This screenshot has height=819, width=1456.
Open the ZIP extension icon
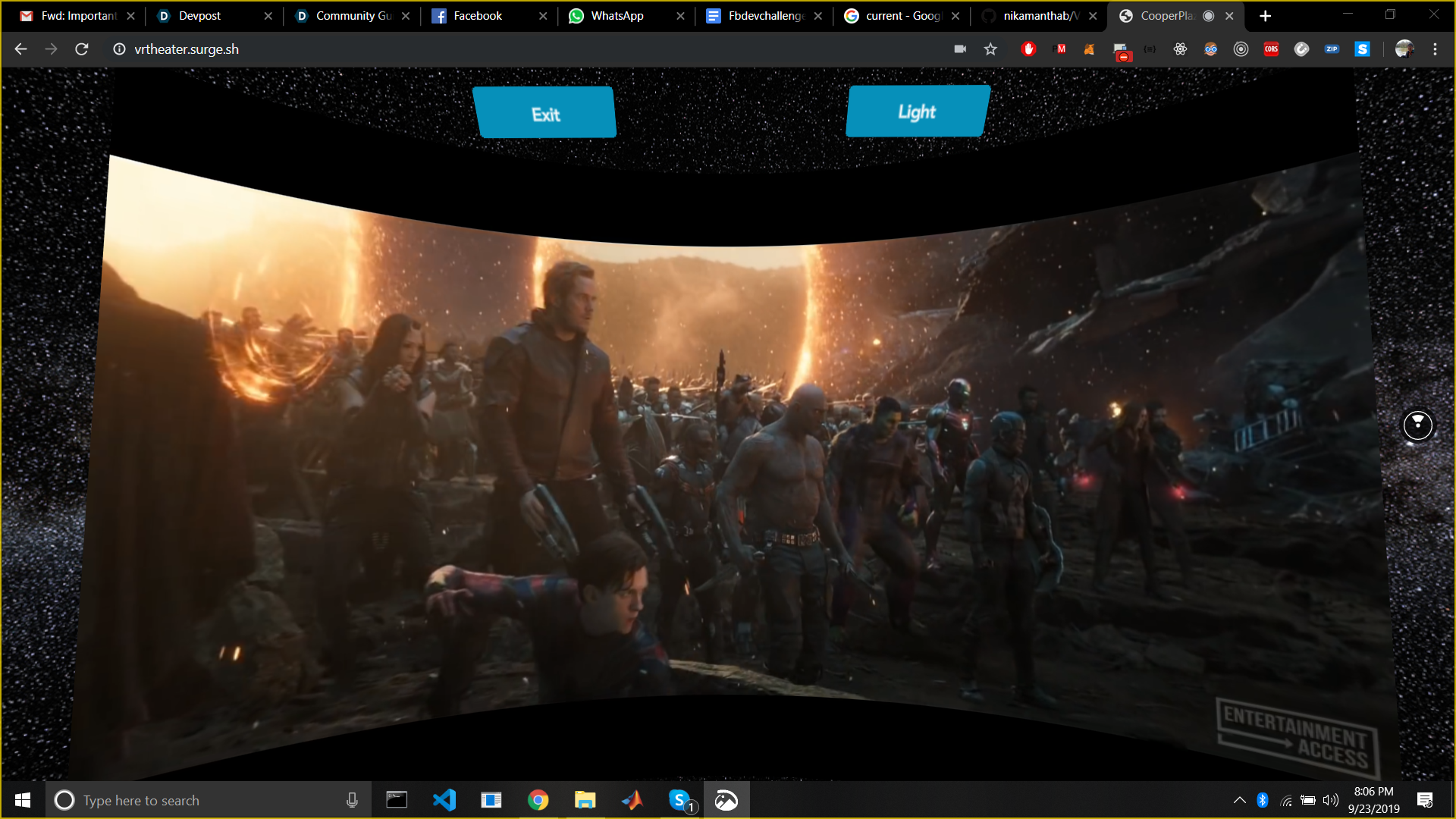pyautogui.click(x=1332, y=49)
